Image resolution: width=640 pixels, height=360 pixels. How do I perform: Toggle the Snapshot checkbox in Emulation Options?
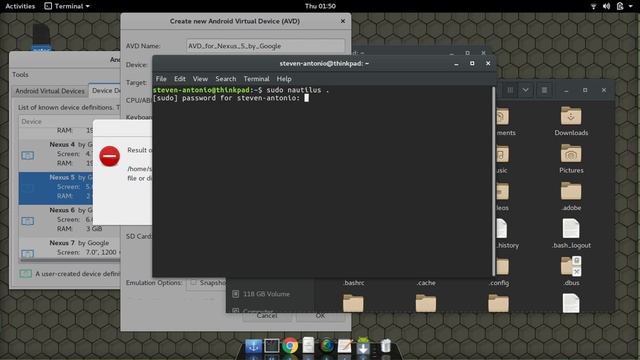point(193,282)
